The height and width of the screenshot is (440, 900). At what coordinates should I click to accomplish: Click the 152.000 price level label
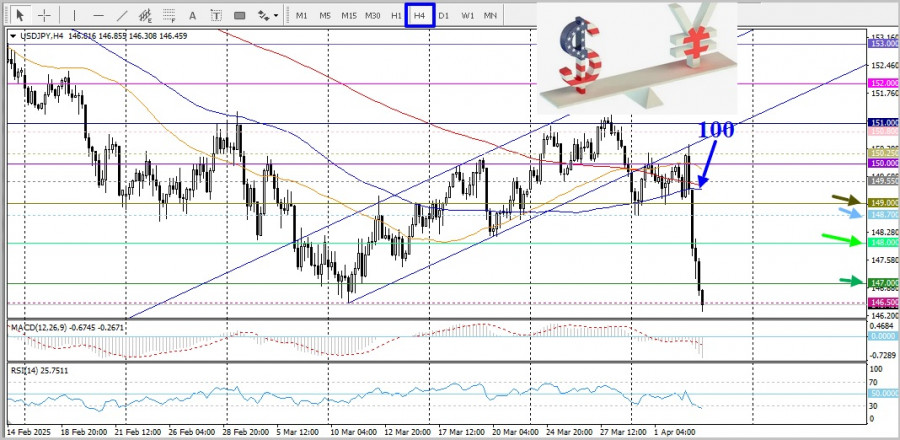pos(884,83)
